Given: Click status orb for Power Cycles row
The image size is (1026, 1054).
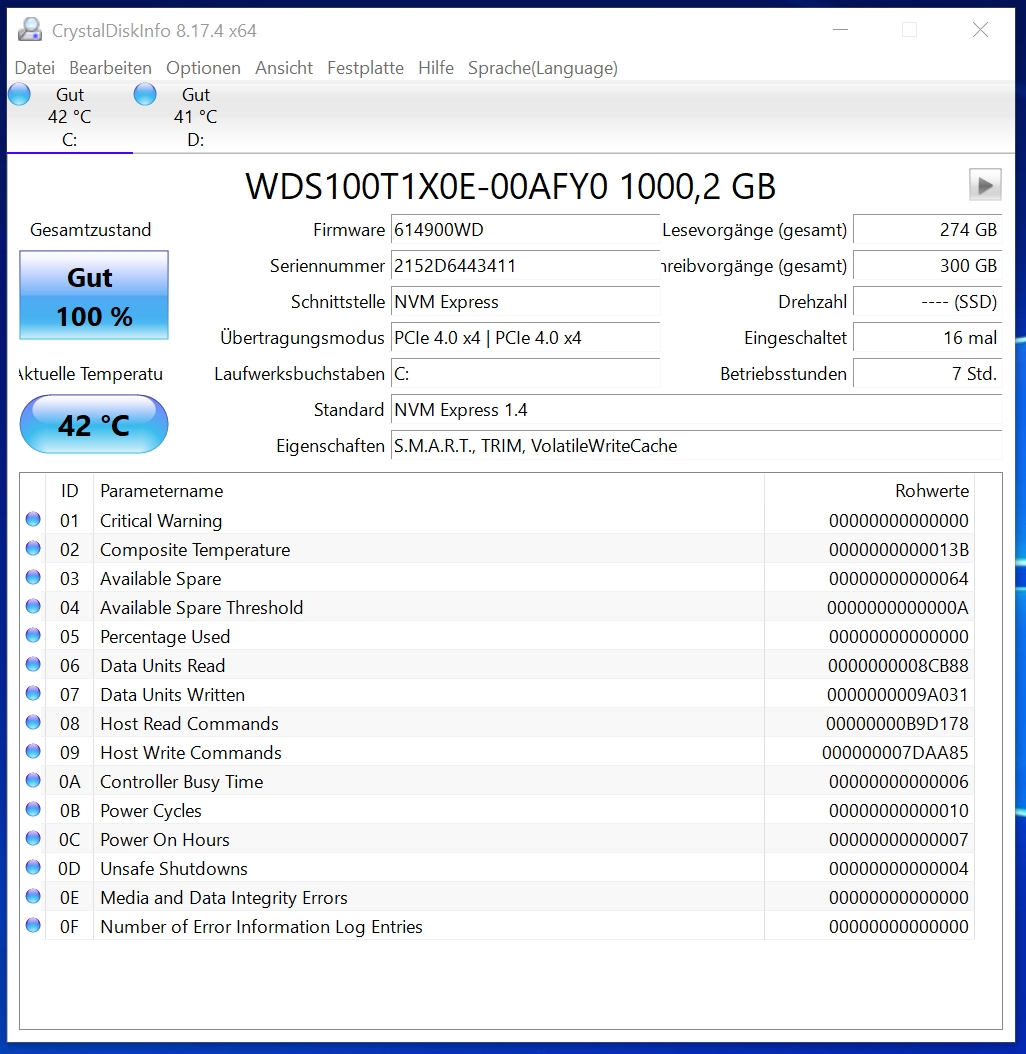Looking at the screenshot, I should coord(33,809).
